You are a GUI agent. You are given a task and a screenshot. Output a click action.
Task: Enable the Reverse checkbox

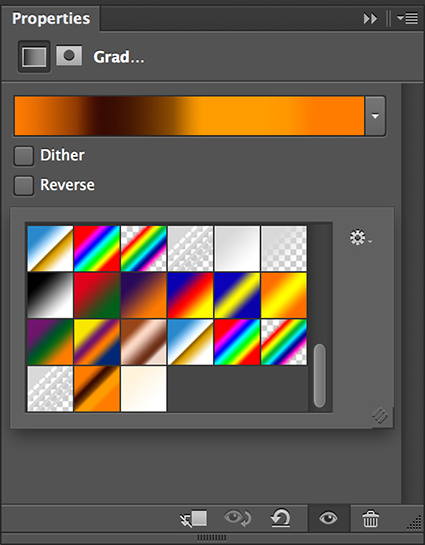[x=24, y=185]
